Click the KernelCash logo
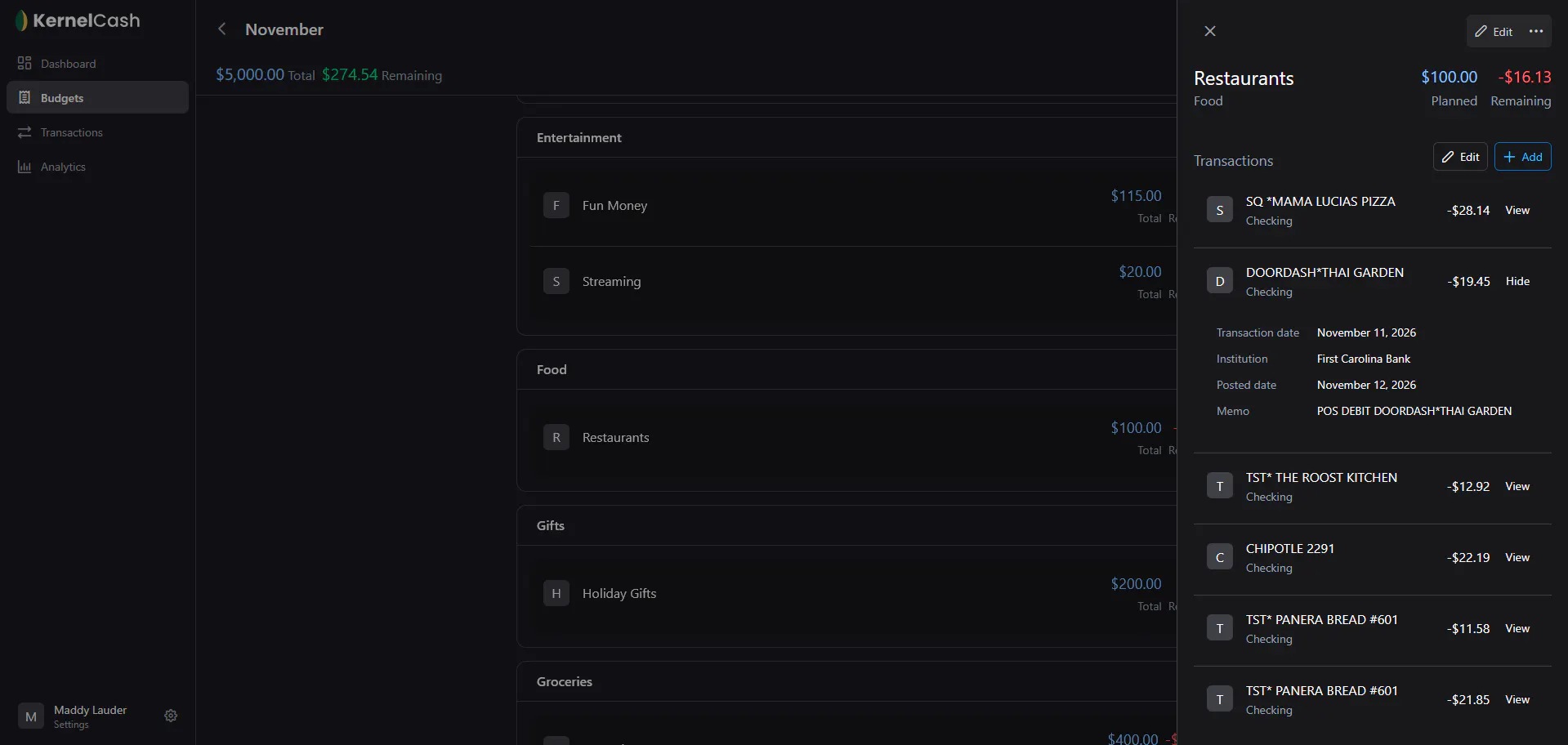The image size is (1568, 745). pyautogui.click(x=78, y=20)
